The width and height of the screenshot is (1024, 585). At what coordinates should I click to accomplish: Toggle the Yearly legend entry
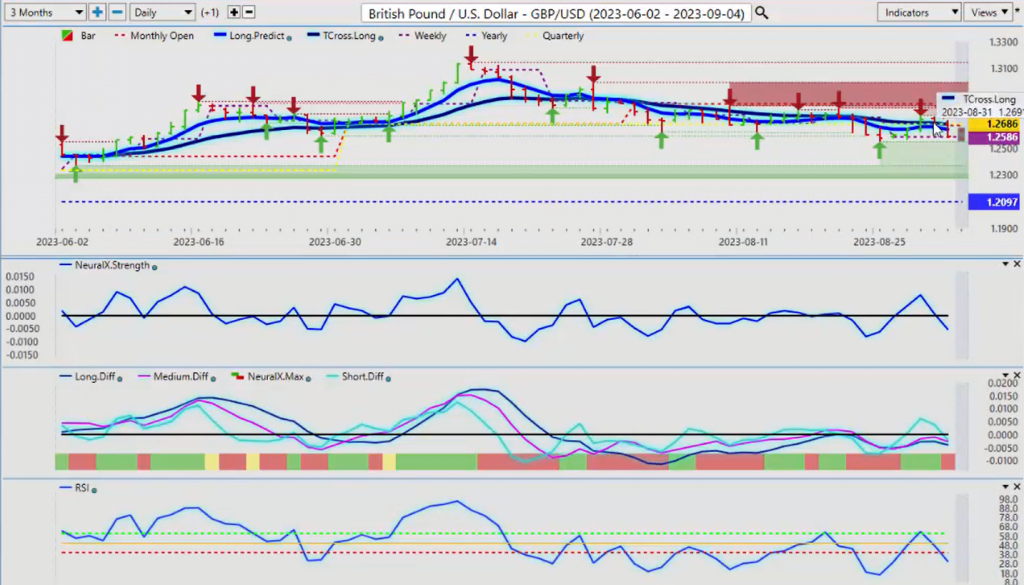[x=486, y=36]
